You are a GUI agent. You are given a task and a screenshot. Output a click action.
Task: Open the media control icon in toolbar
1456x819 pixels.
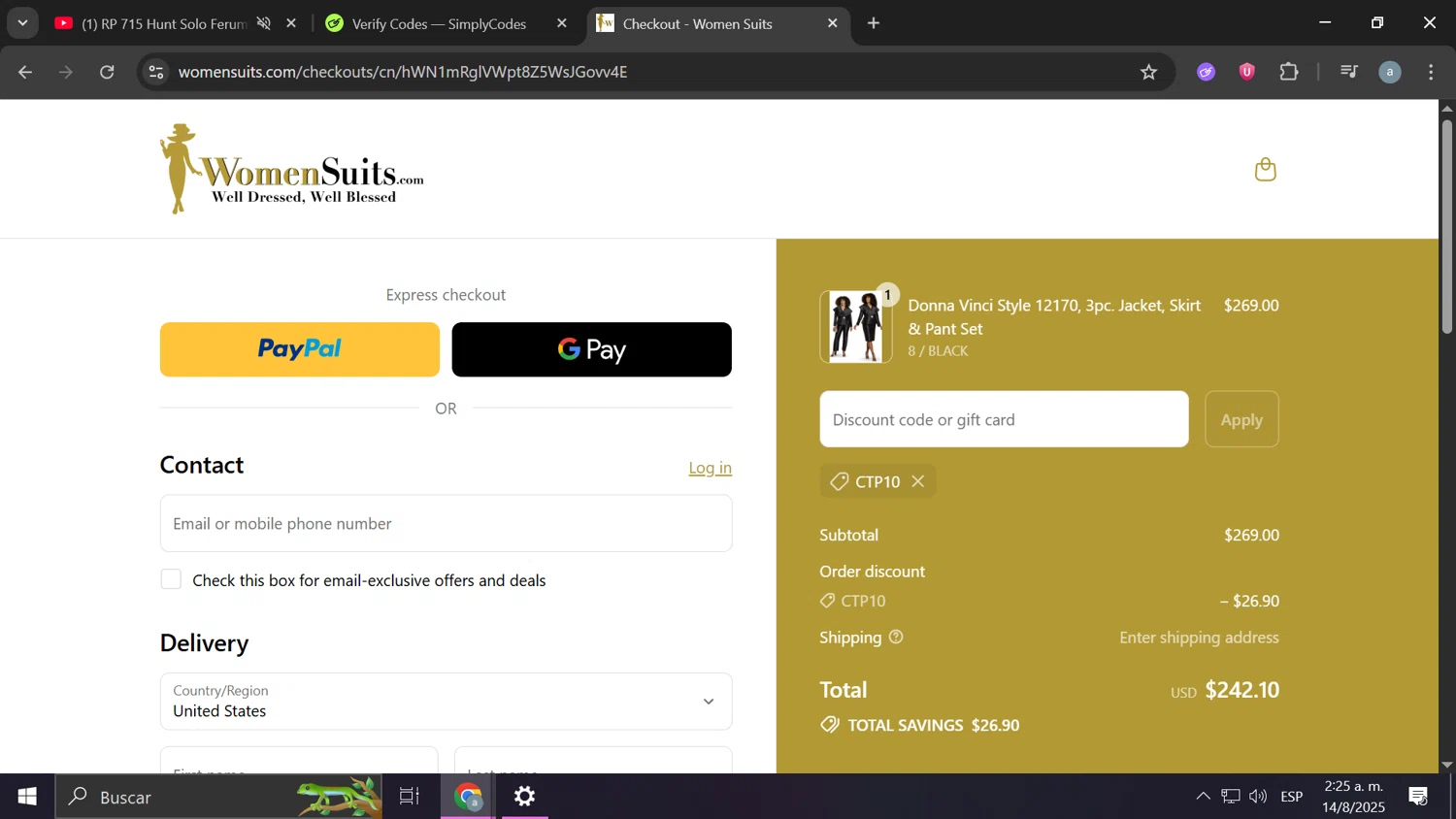click(1348, 72)
